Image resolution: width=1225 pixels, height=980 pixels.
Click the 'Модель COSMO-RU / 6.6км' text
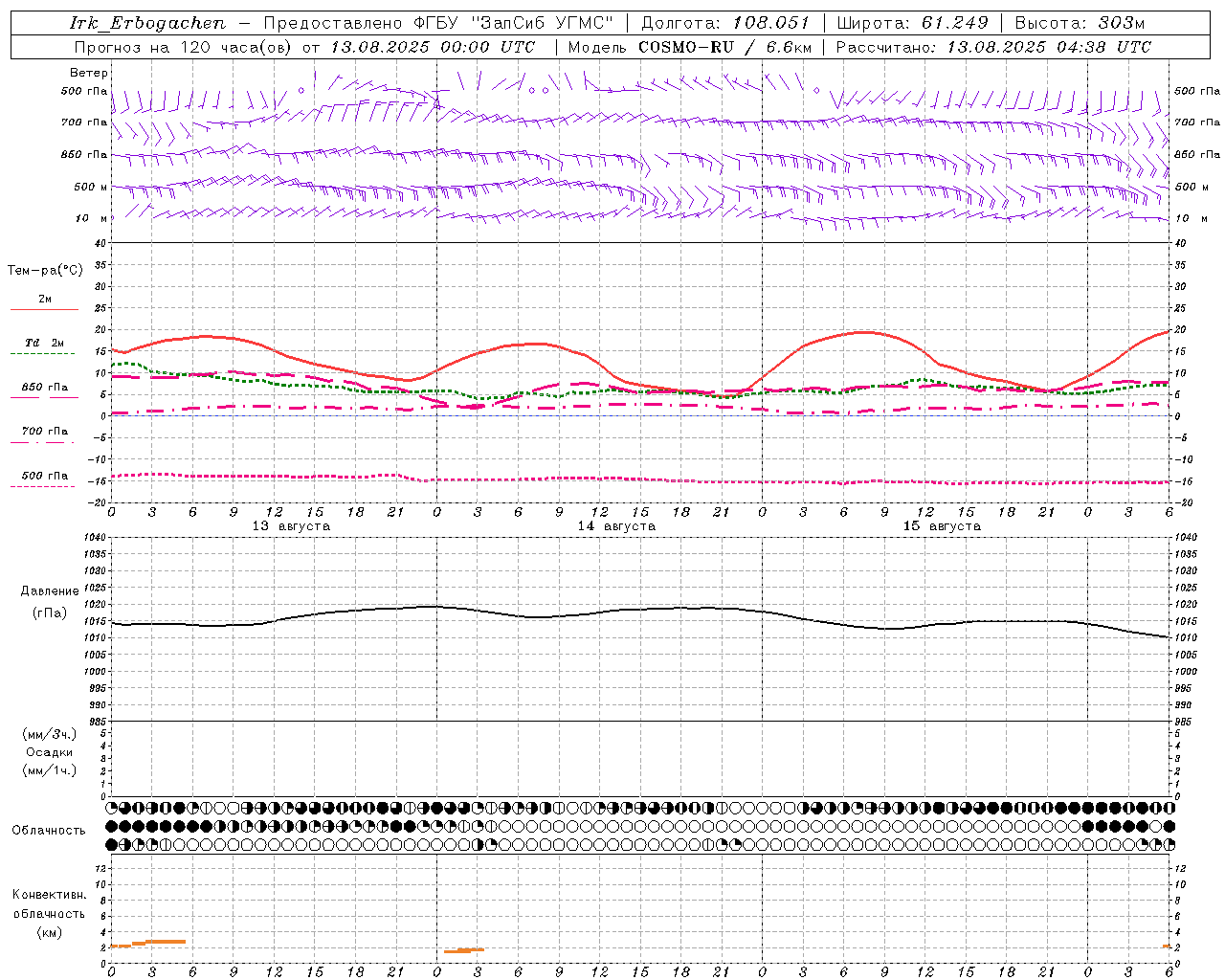click(690, 47)
